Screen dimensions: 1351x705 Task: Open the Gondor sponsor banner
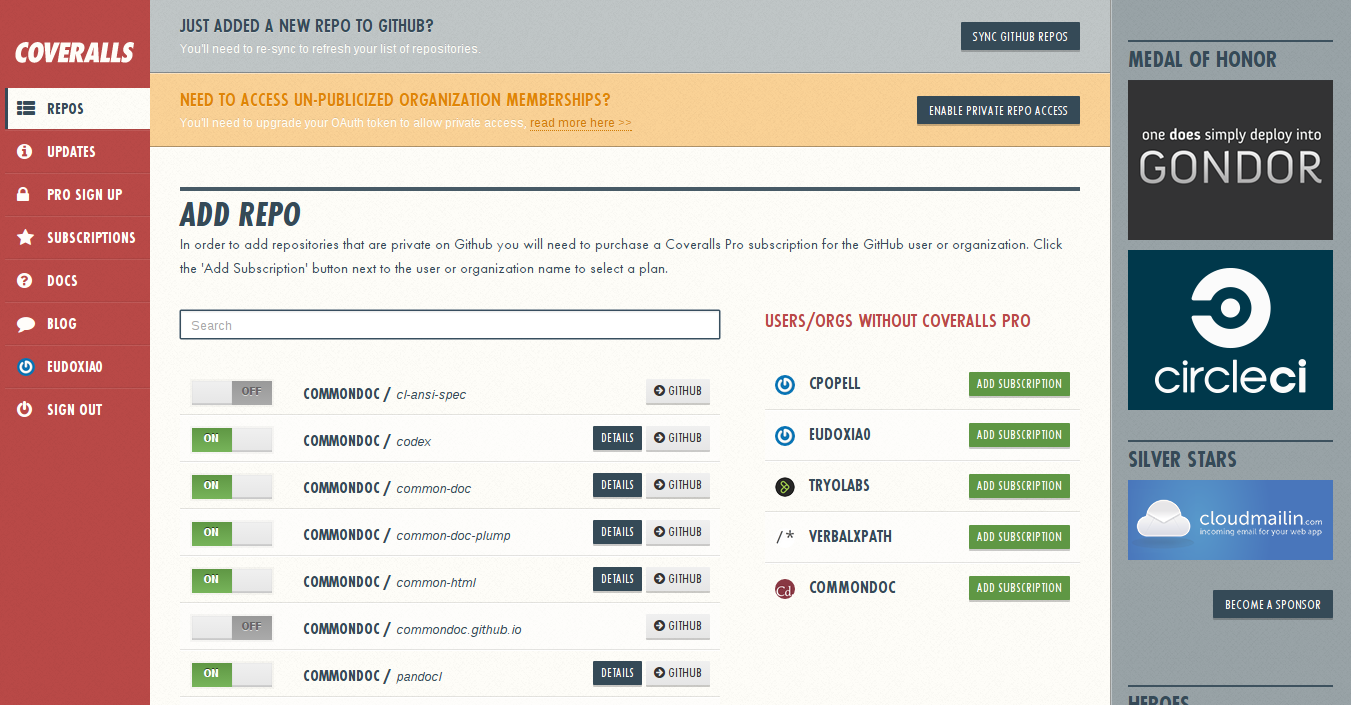click(x=1230, y=160)
